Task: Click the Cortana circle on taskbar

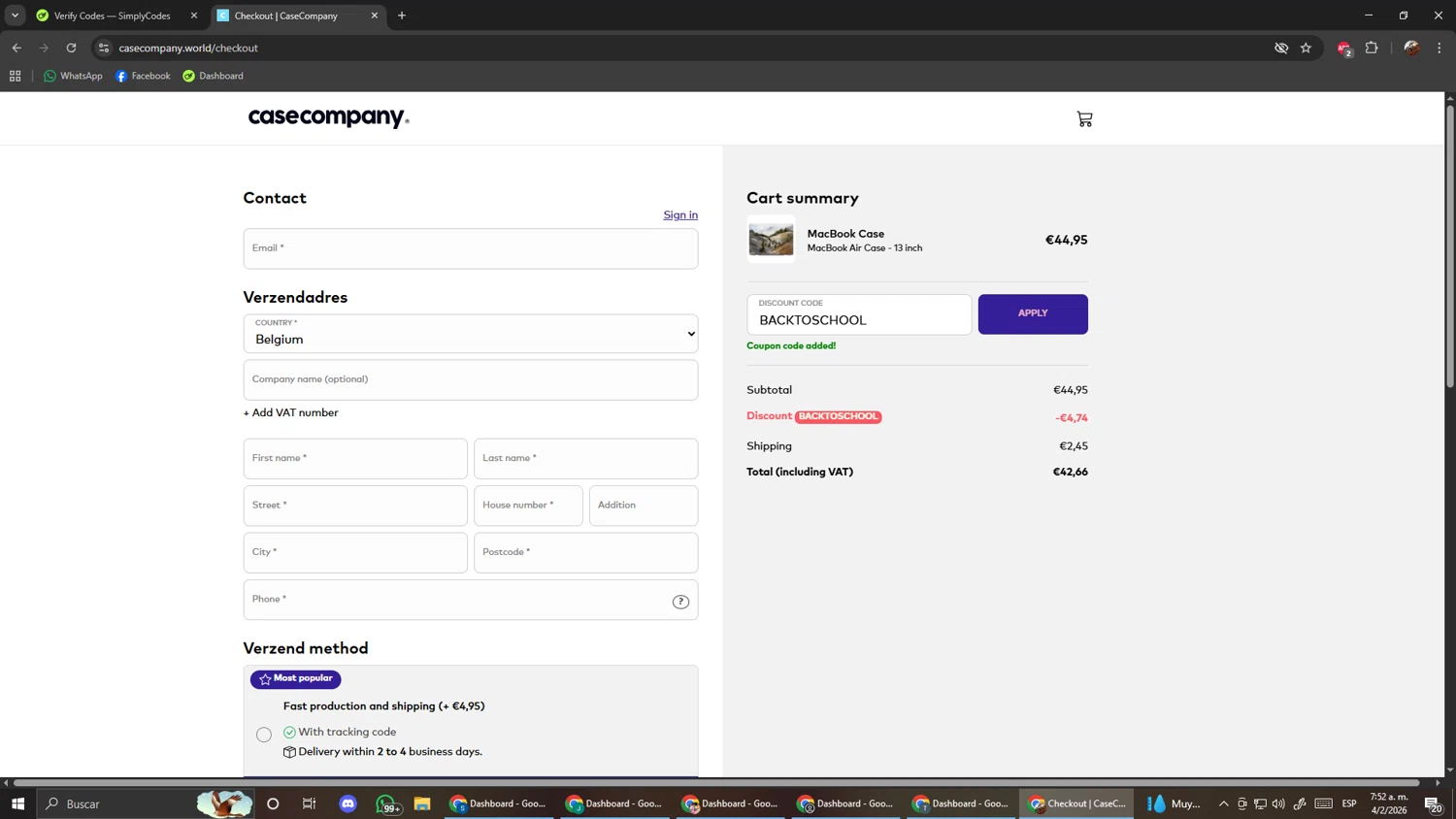Action: (x=273, y=803)
